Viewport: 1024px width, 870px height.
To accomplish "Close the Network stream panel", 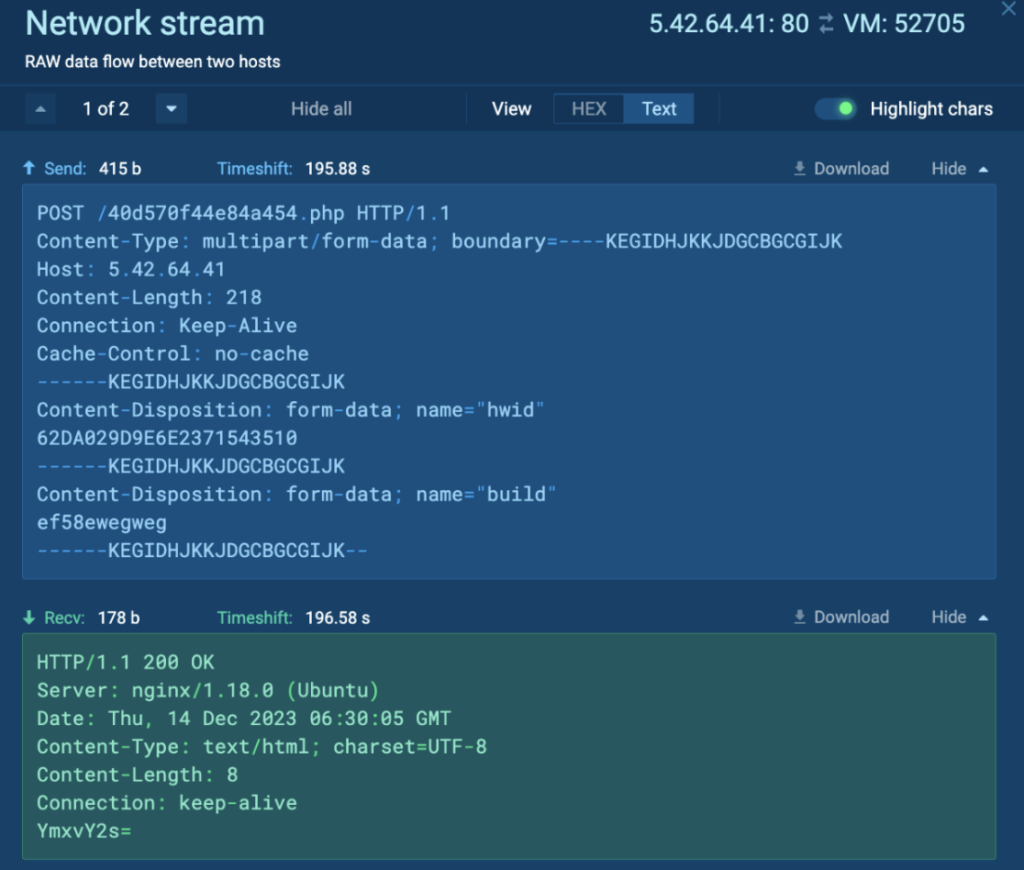I will coord(1006,9).
